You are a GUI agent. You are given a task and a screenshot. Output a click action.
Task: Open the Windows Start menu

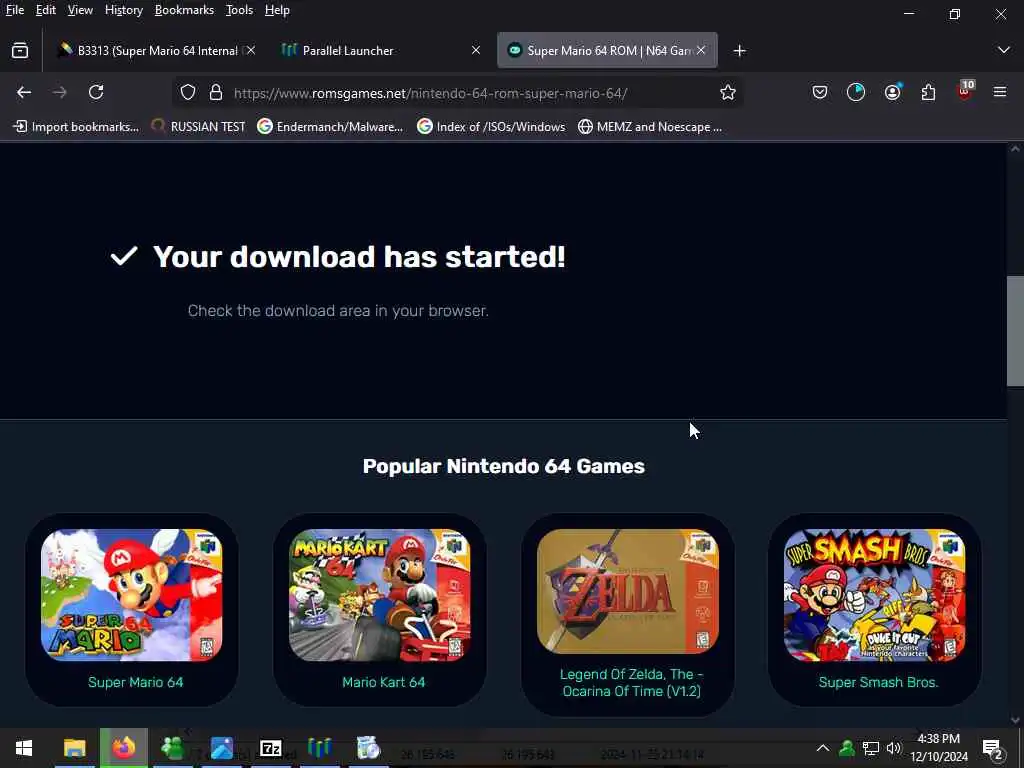click(x=24, y=748)
